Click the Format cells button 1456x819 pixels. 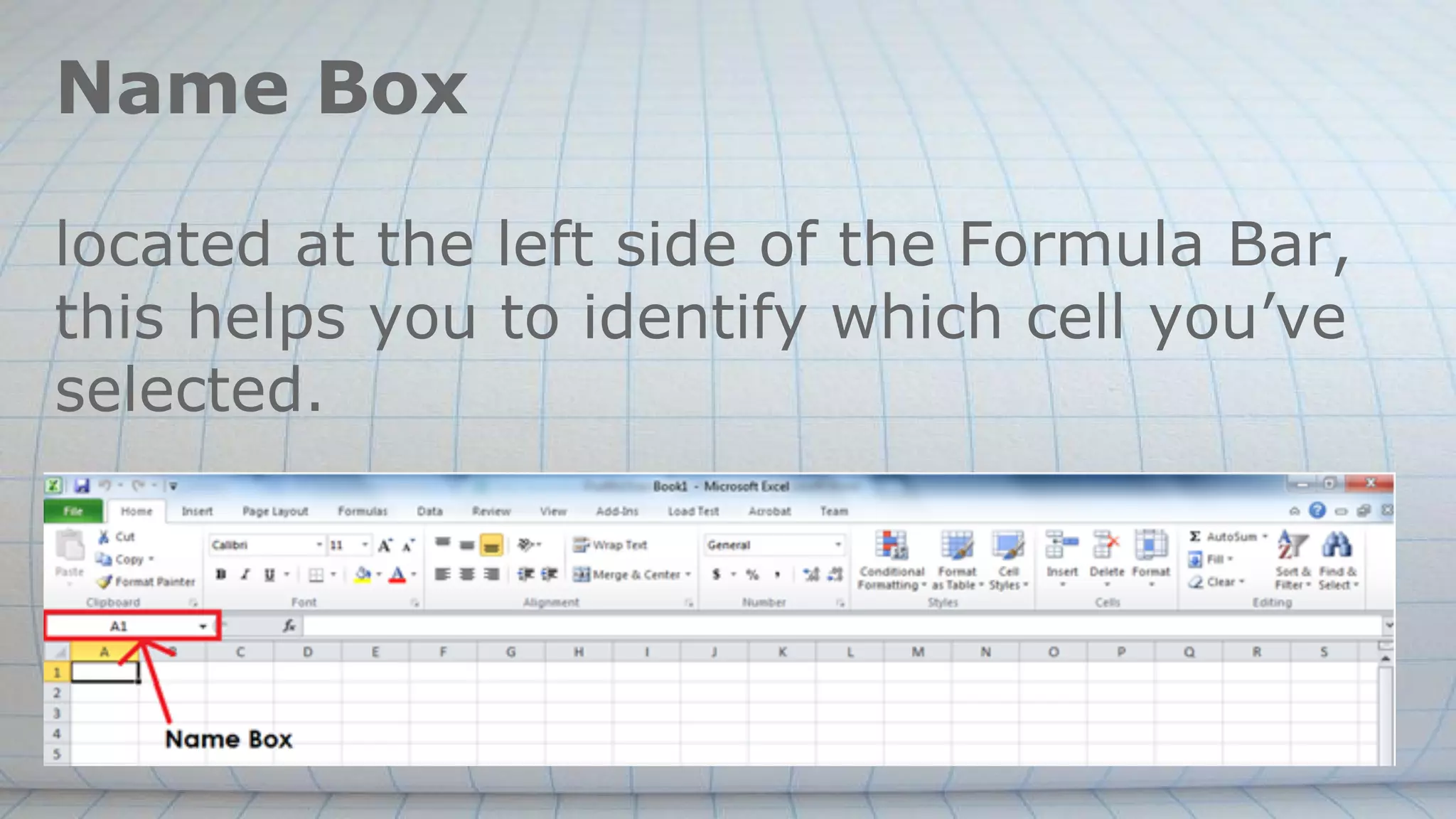coord(1151,559)
